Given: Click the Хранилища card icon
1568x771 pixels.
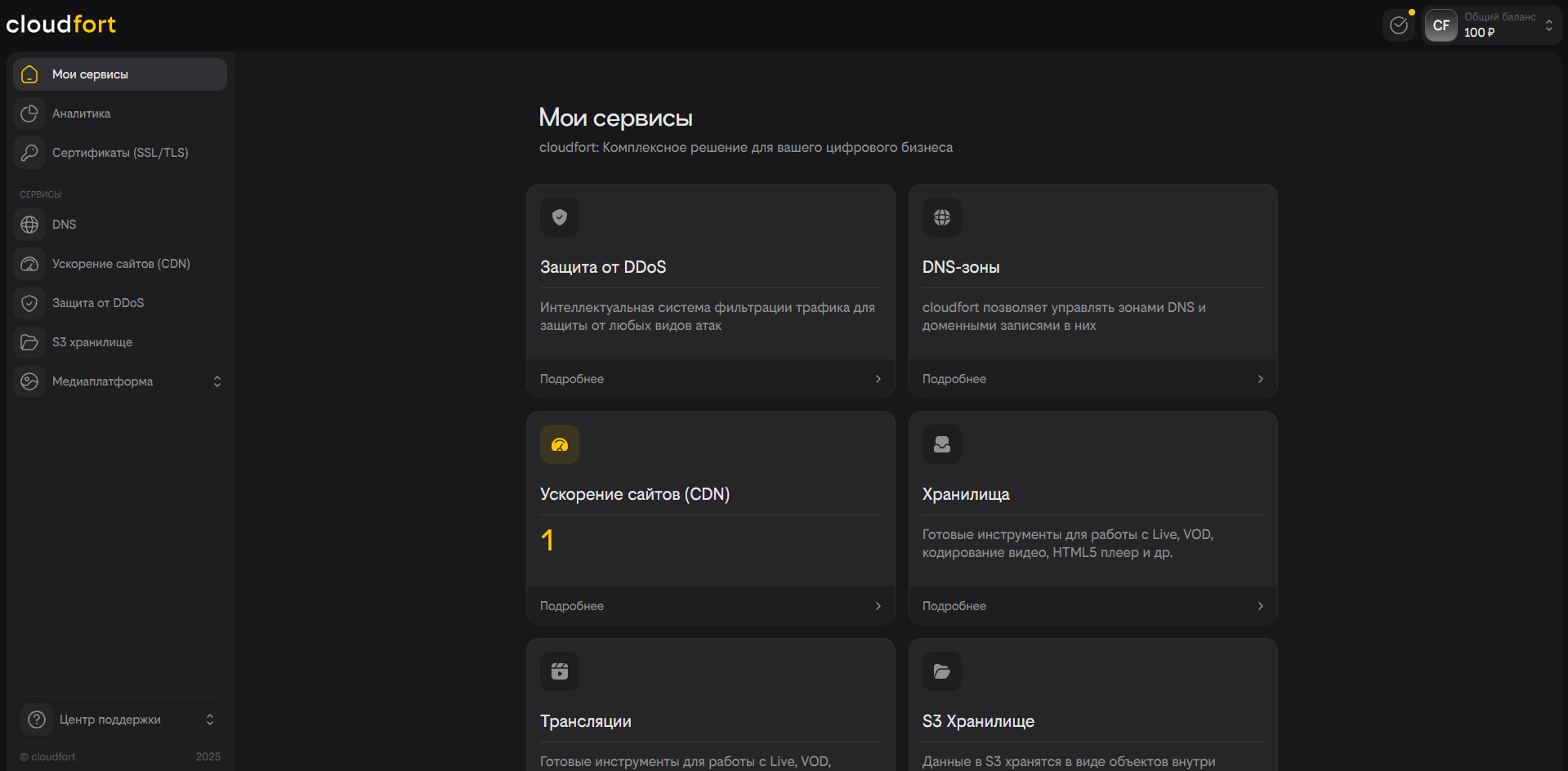Looking at the screenshot, I should (942, 444).
